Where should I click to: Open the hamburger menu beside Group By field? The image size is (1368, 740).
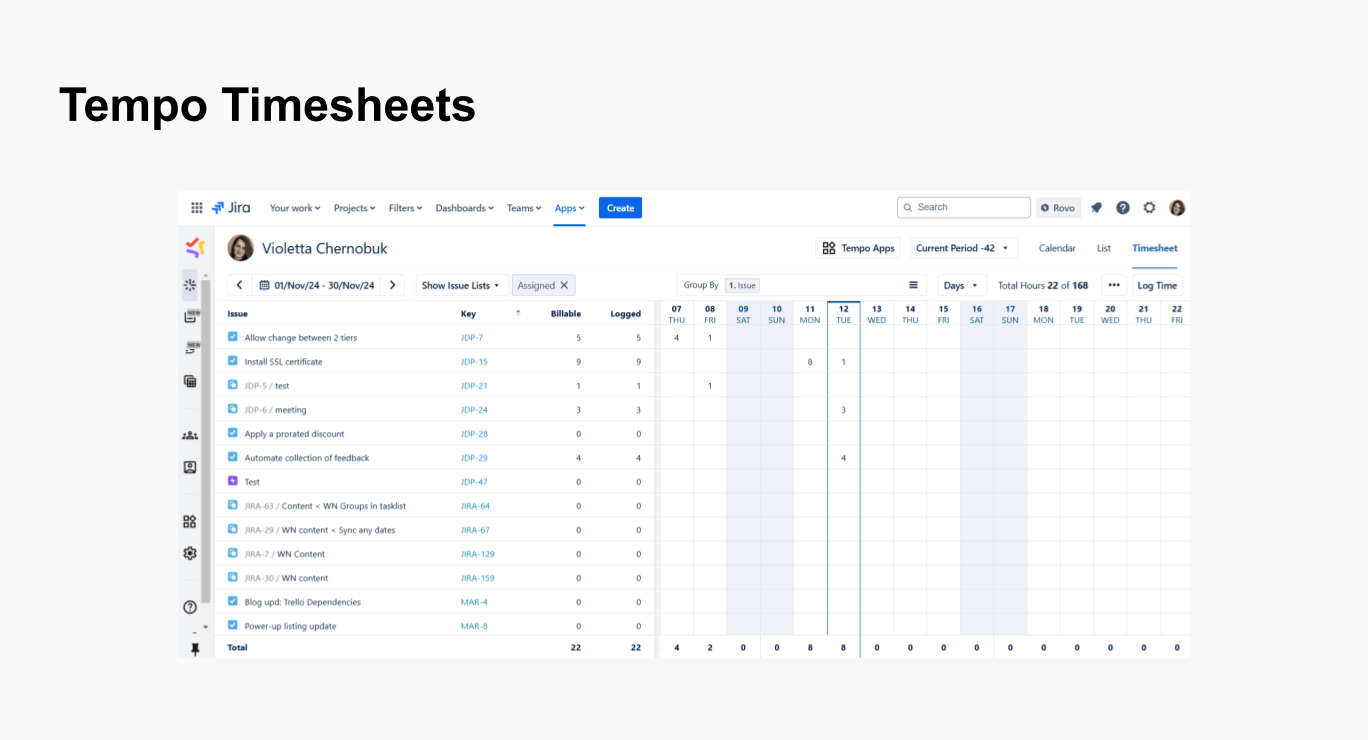coord(913,285)
